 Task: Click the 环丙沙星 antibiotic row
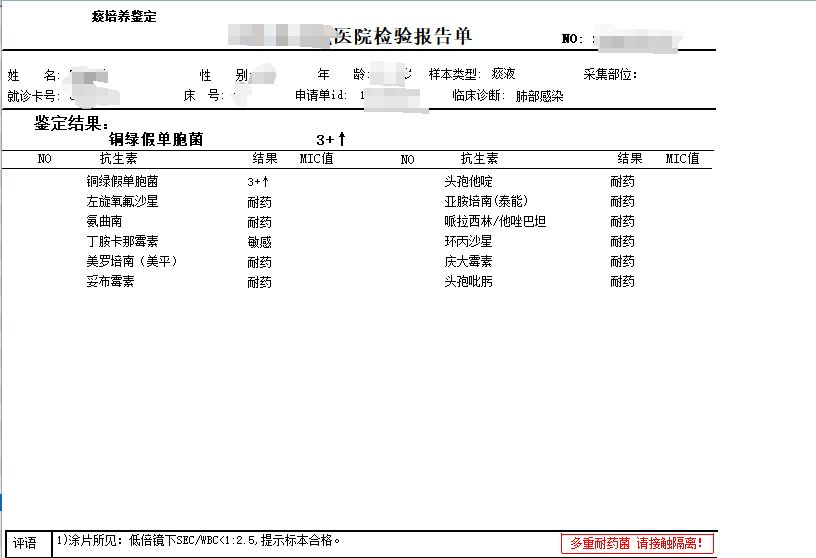click(468, 242)
